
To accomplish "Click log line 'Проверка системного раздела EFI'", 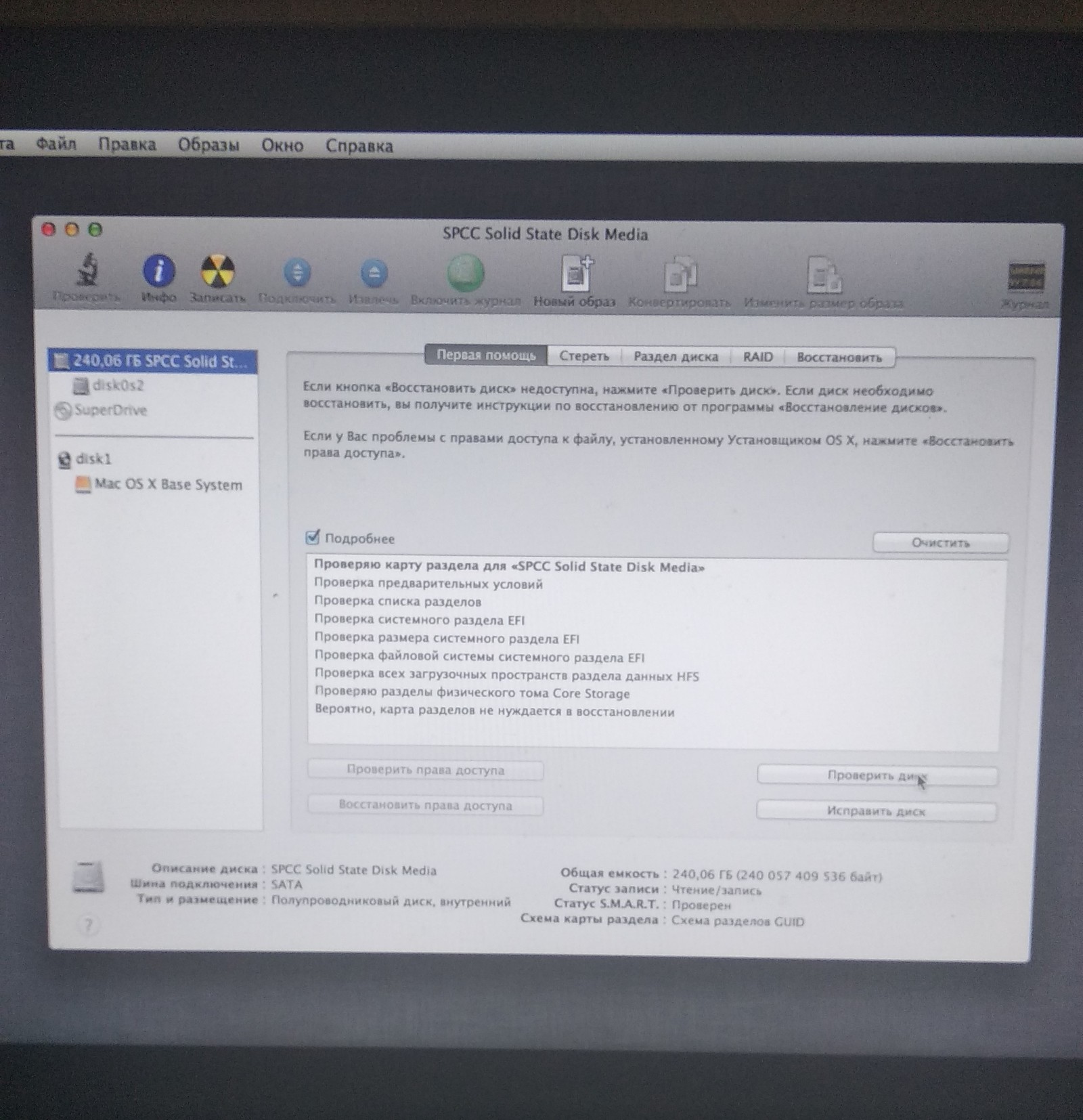I will click(420, 620).
